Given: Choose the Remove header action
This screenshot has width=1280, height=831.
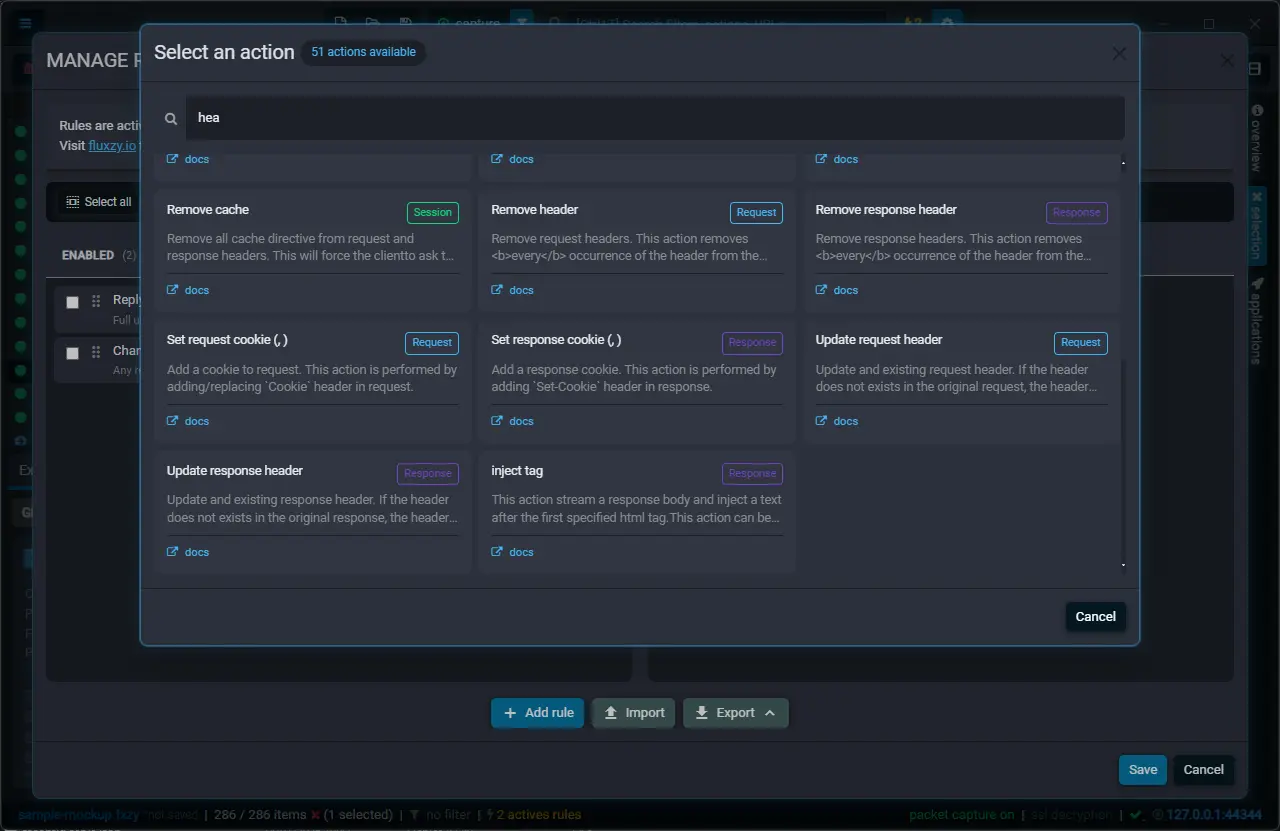Looking at the screenshot, I should 637,250.
